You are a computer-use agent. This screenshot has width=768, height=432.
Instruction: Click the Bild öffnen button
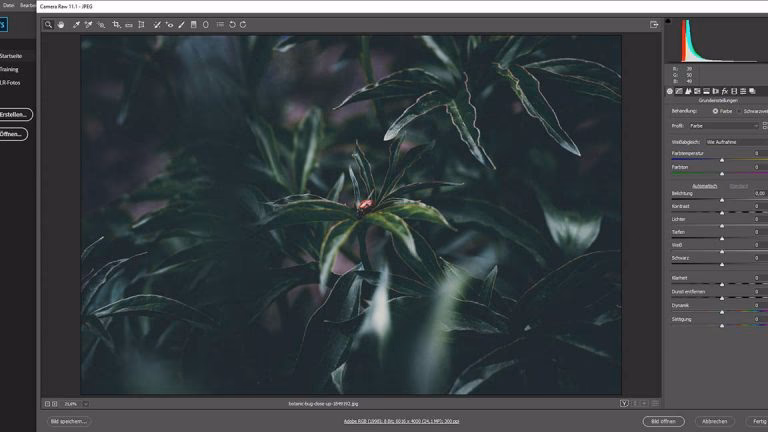[x=663, y=421]
